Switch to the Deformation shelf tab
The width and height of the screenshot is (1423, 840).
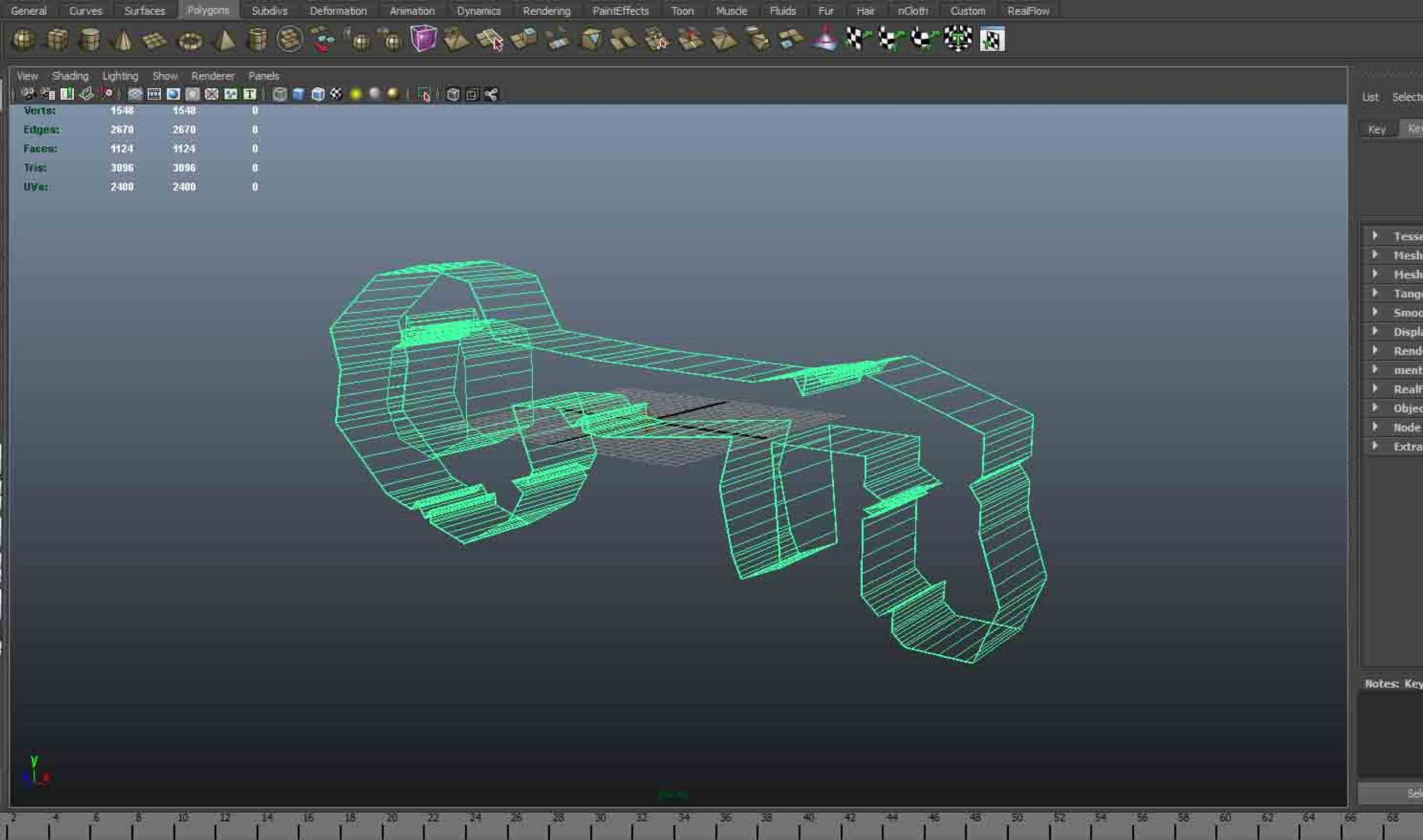coord(338,10)
